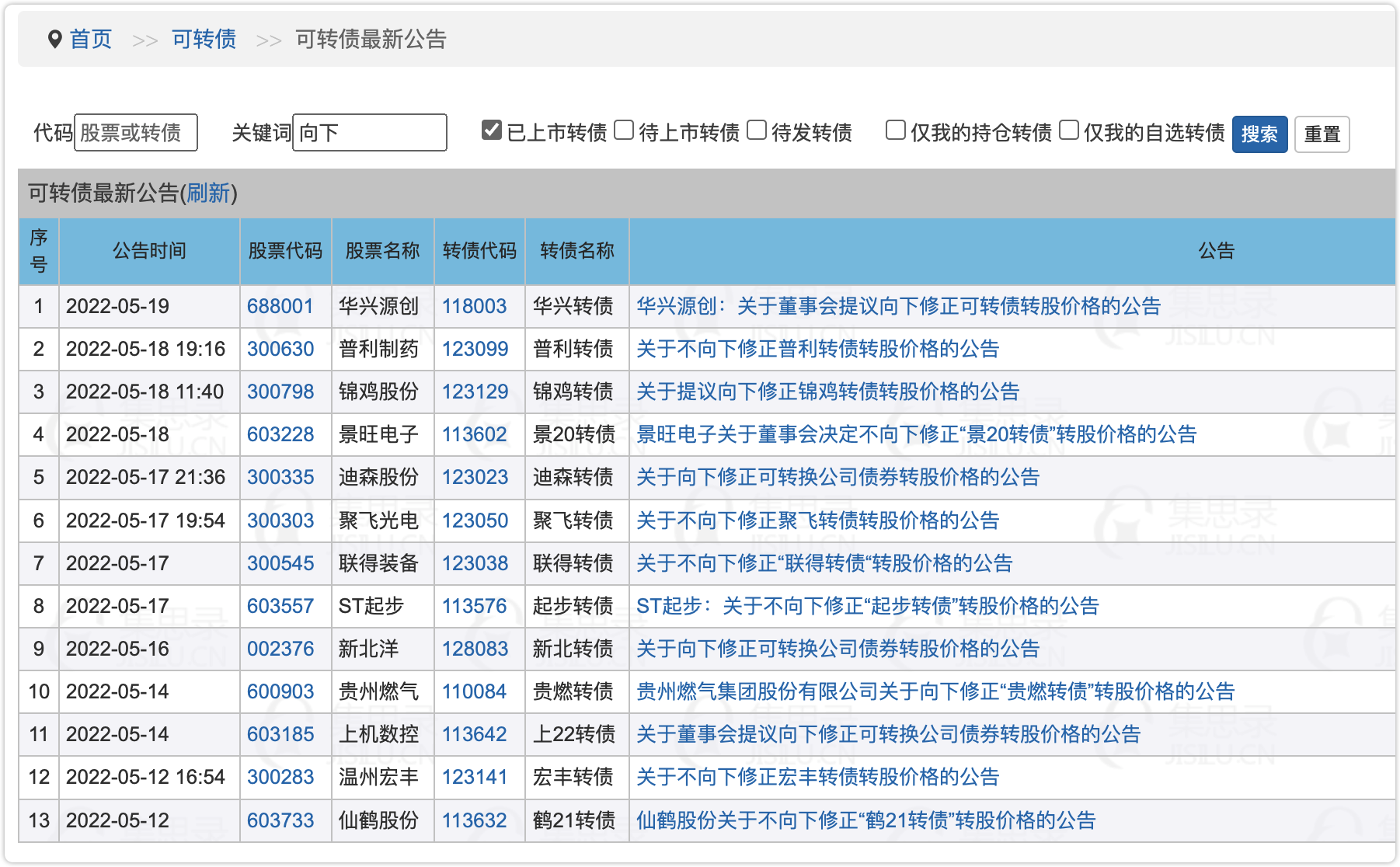Viewport: 1400px width, 867px height.
Task: Open 可转债 breadcrumb link
Action: tap(204, 40)
